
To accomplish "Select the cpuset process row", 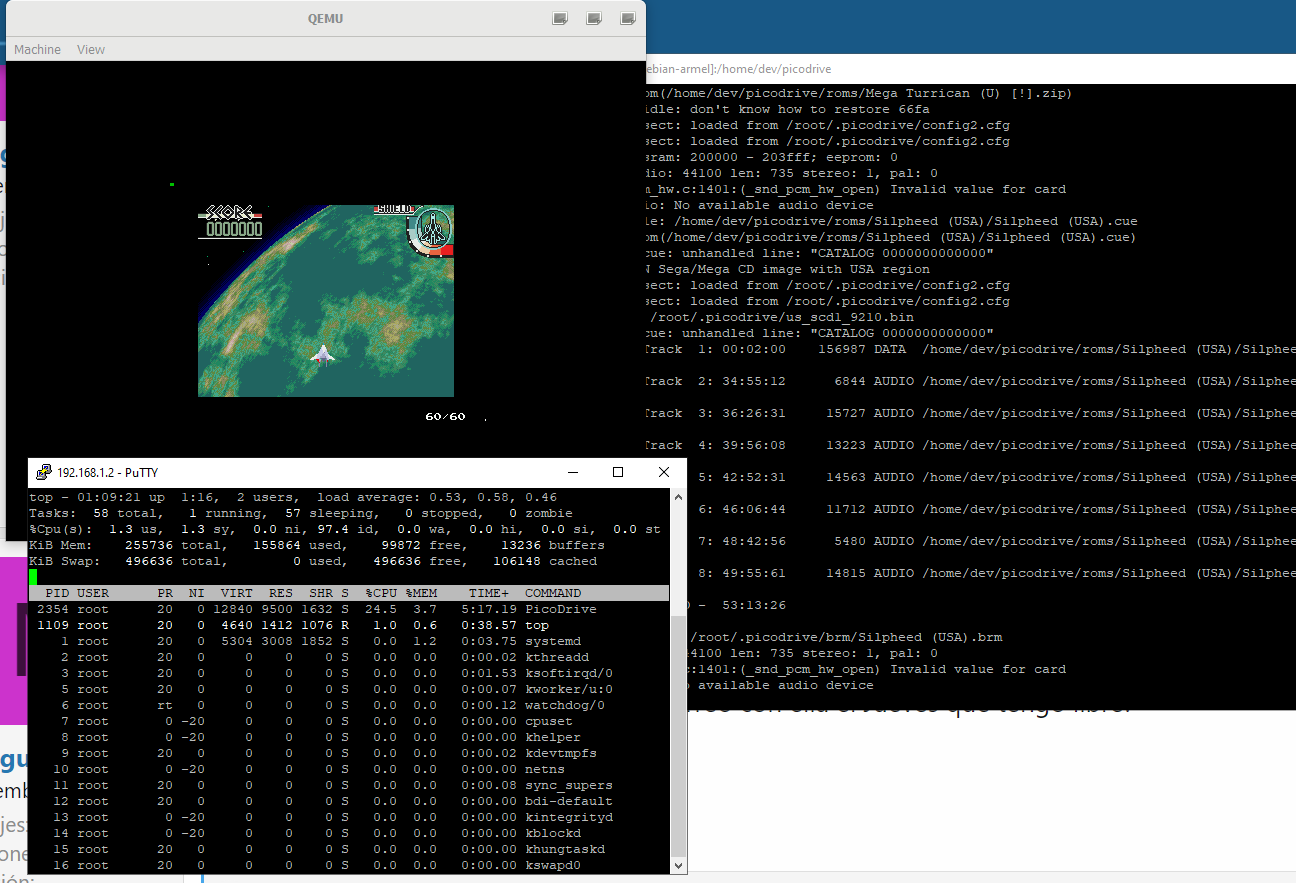I will point(348,721).
